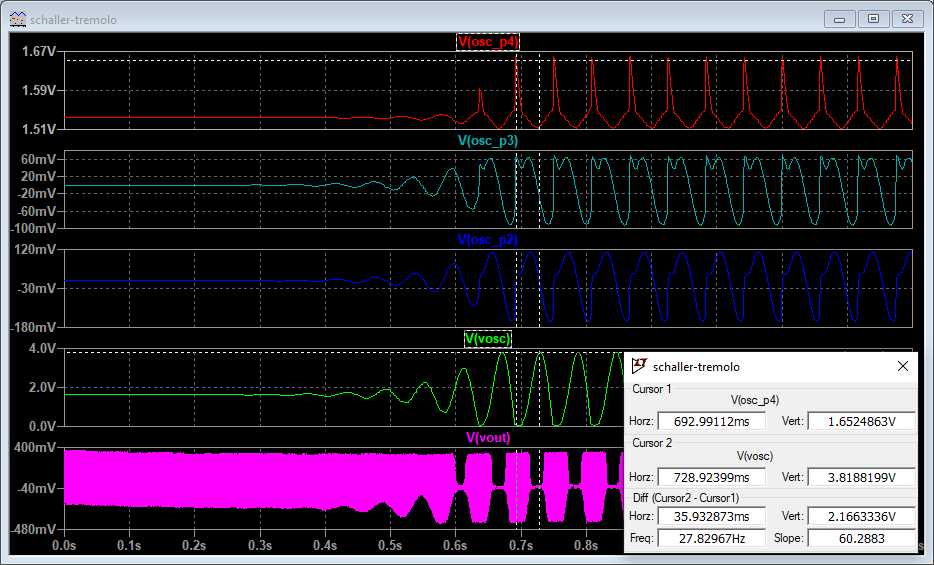Image resolution: width=934 pixels, height=565 pixels.
Task: Click the 1.67V label on top pane axis
Action: [38, 52]
